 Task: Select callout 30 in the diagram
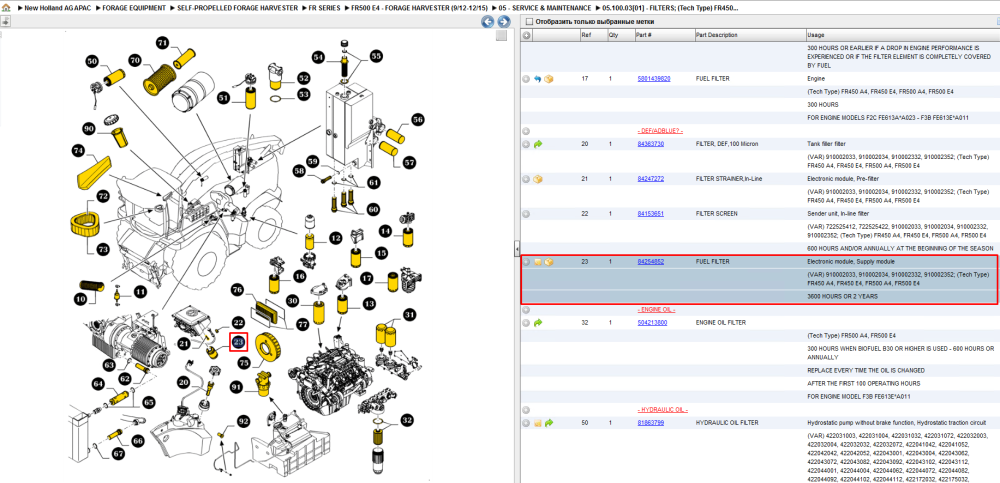click(292, 301)
